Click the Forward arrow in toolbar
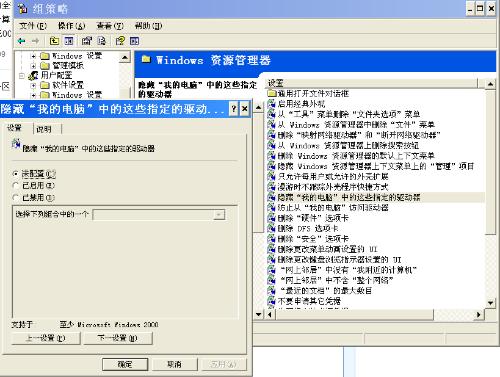Image resolution: width=500 pixels, height=377 pixels. point(35,41)
